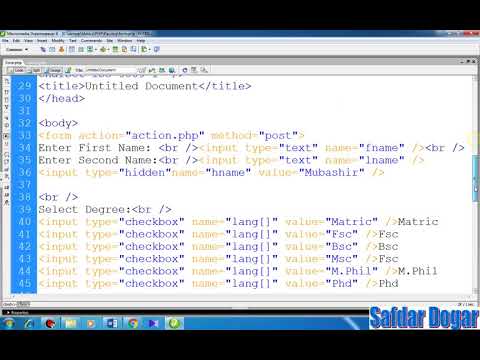Click Preview in Browser globe icon
The height and width of the screenshot is (360, 480).
click(x=172, y=70)
